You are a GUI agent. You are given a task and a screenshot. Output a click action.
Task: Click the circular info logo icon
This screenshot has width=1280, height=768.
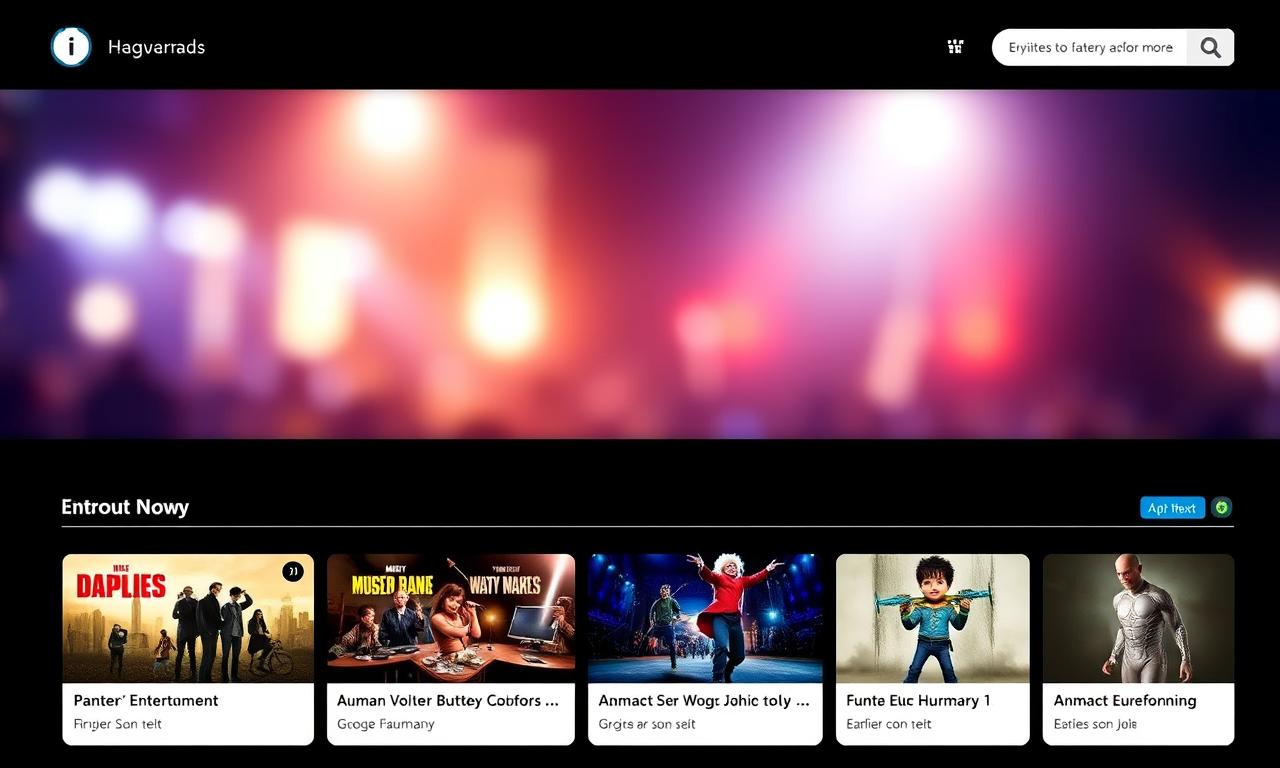coord(71,47)
